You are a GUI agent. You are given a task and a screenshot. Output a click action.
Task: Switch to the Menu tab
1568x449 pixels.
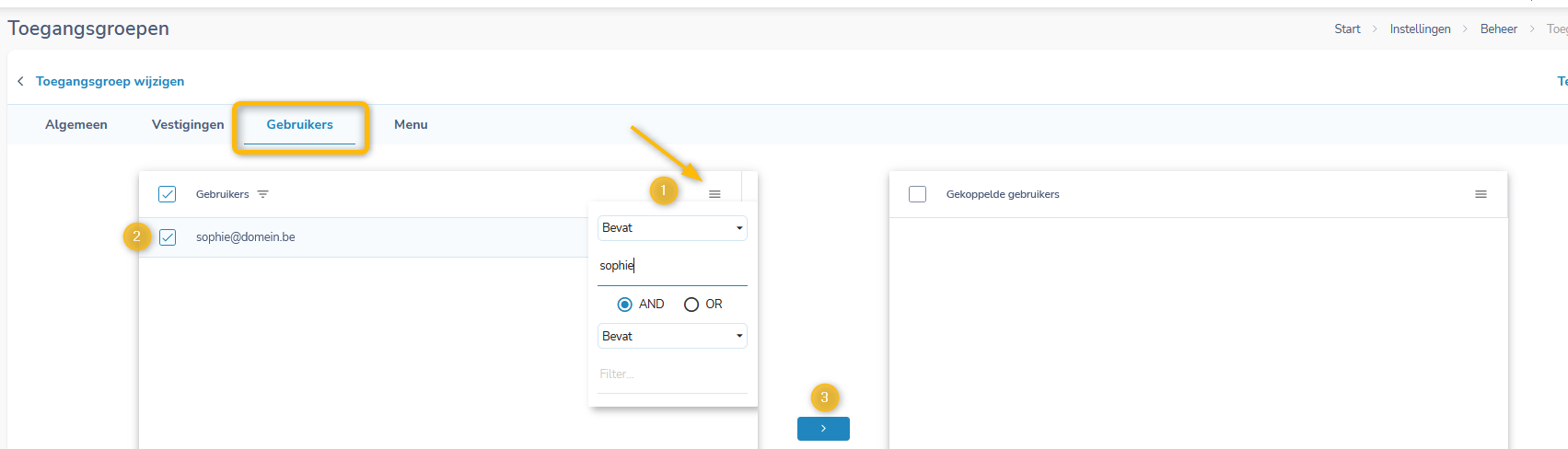[x=411, y=124]
